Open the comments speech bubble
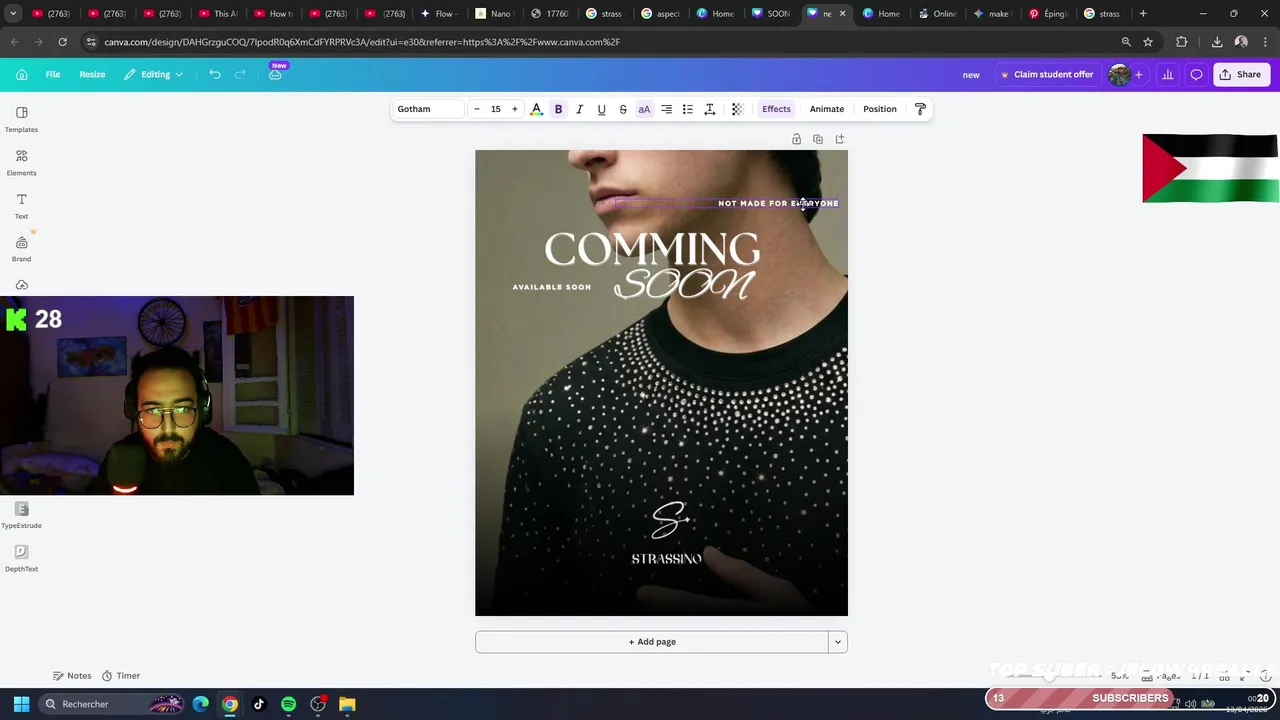Image resolution: width=1280 pixels, height=720 pixels. tap(1196, 74)
